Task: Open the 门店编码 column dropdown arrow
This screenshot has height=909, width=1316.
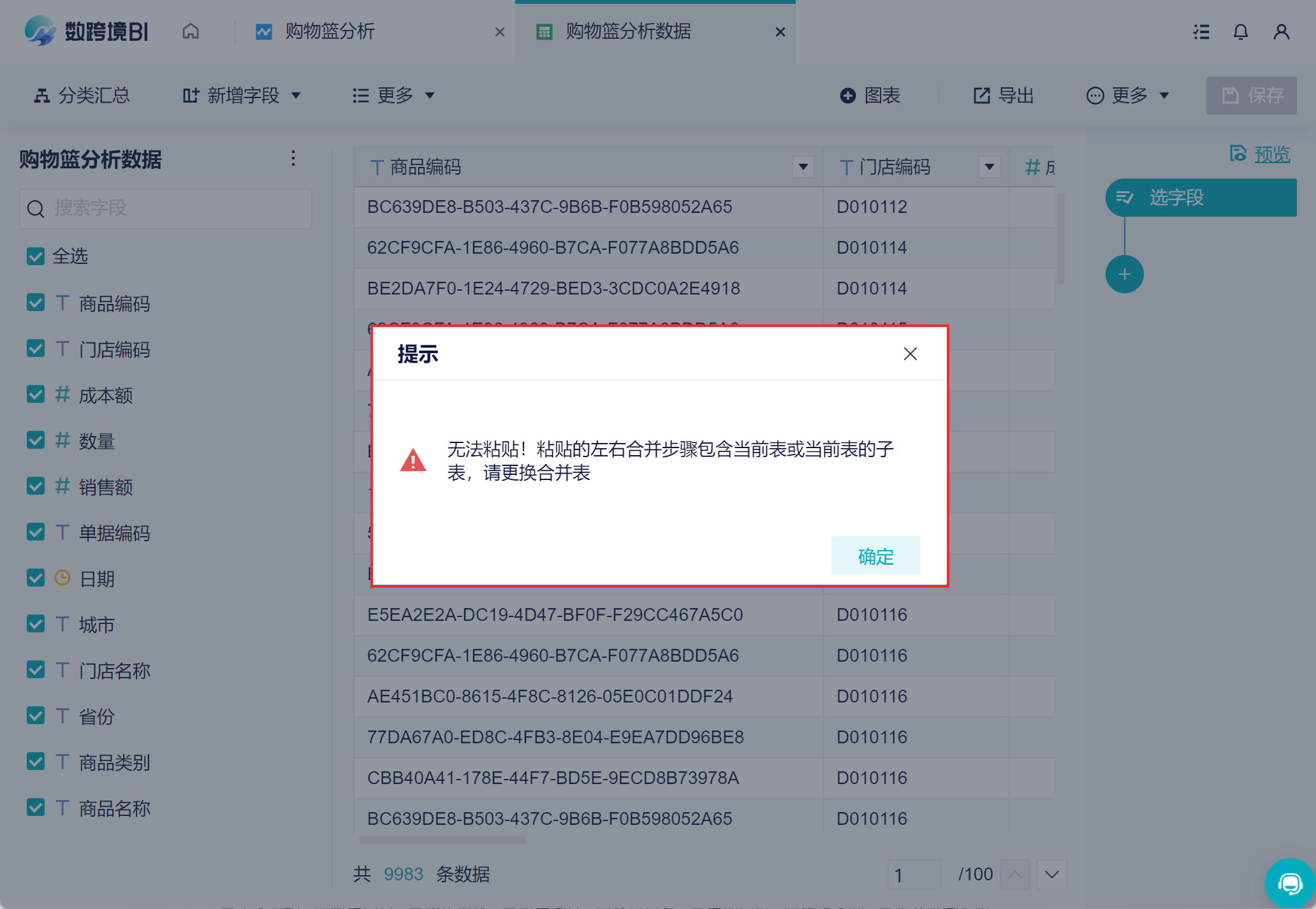Action: [989, 167]
